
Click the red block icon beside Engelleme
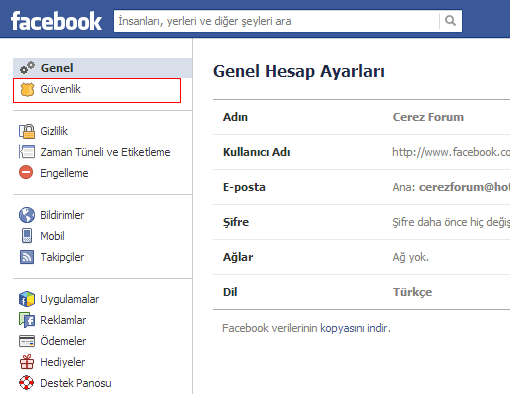(26, 173)
